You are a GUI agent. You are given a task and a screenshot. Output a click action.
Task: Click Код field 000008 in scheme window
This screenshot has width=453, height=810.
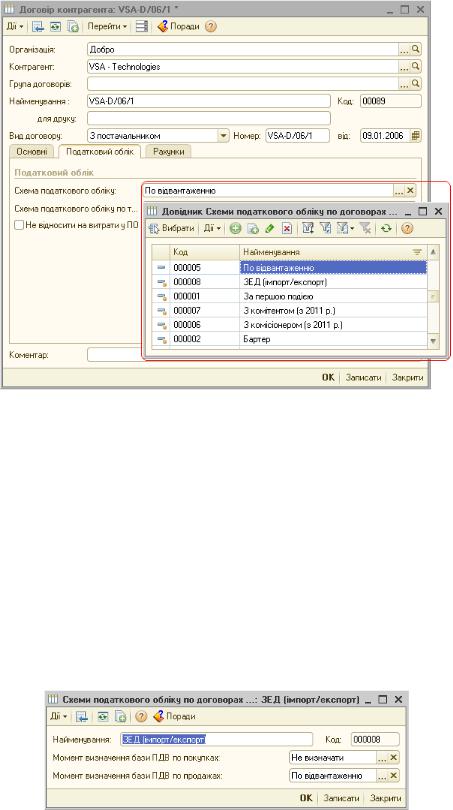click(x=375, y=739)
